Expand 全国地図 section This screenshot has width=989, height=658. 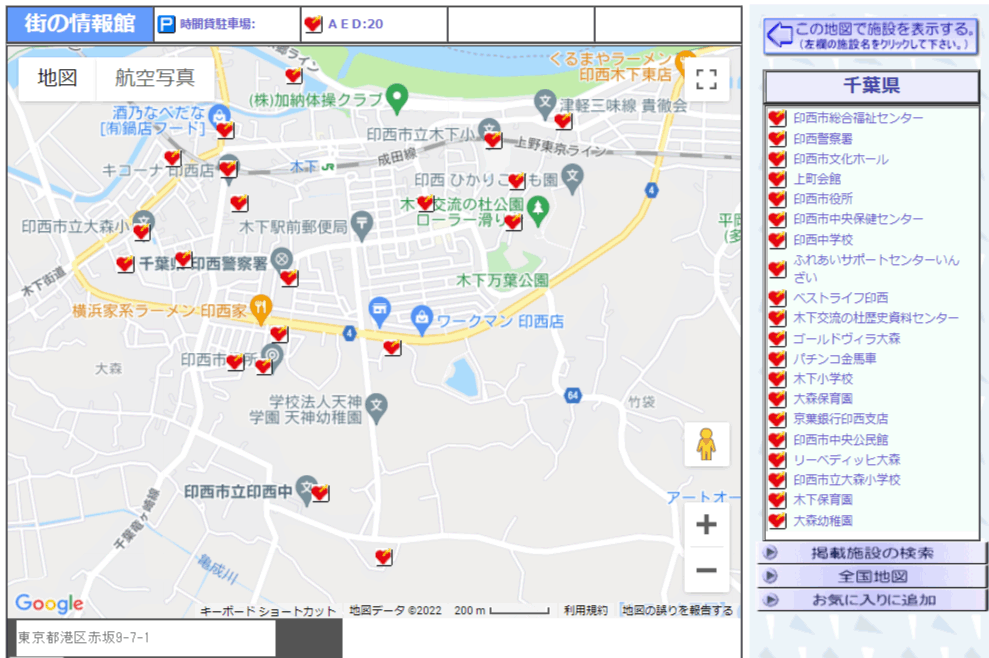pyautogui.click(x=871, y=576)
